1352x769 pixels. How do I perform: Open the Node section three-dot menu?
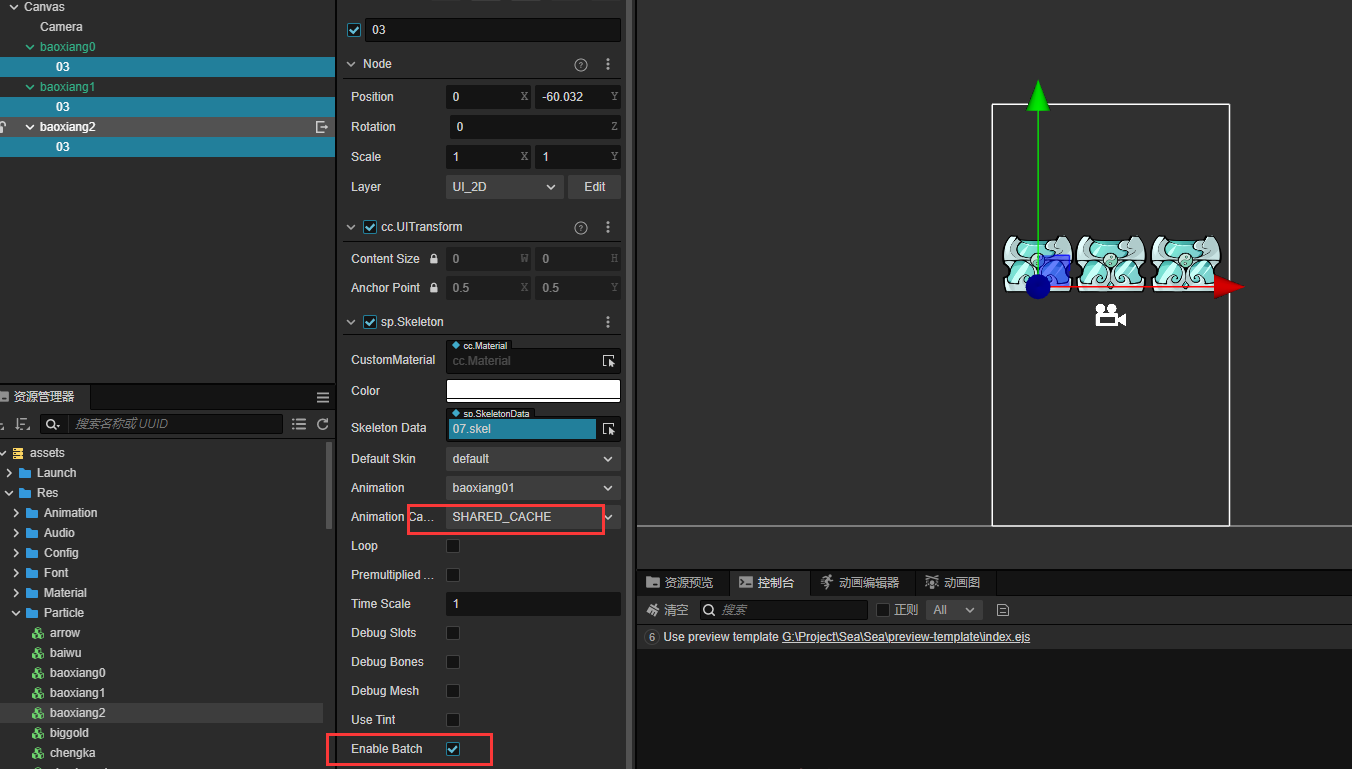(x=608, y=64)
